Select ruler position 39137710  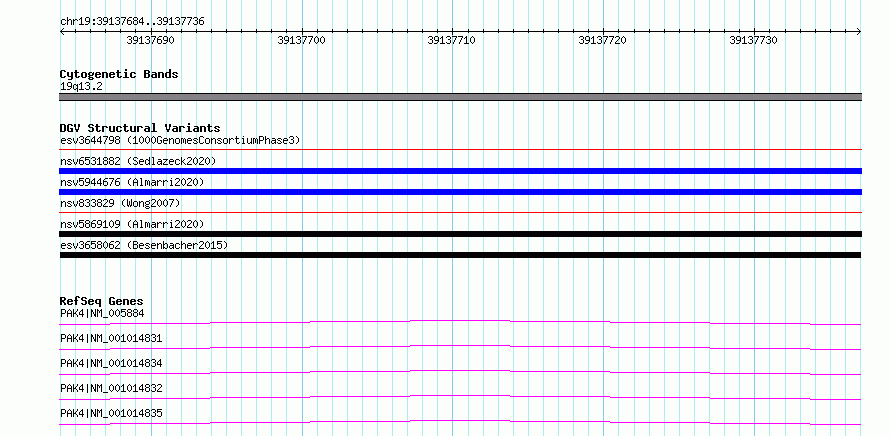pyautogui.click(x=452, y=40)
